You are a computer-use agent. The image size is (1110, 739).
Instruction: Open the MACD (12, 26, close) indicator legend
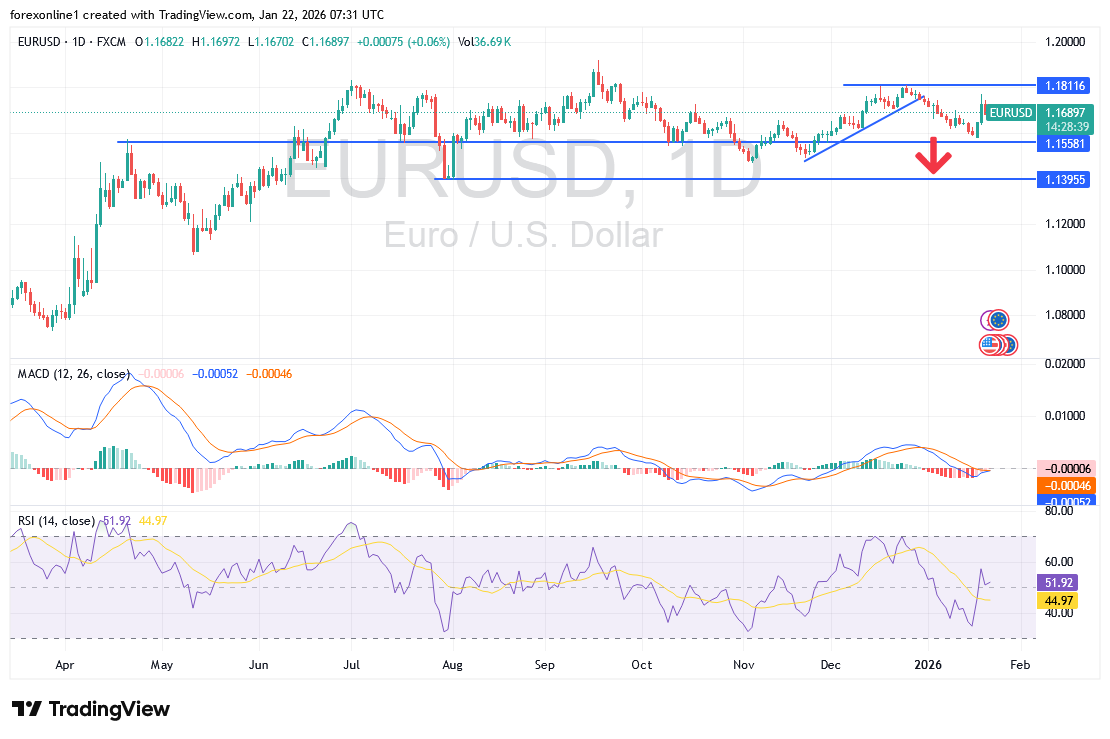(74, 374)
